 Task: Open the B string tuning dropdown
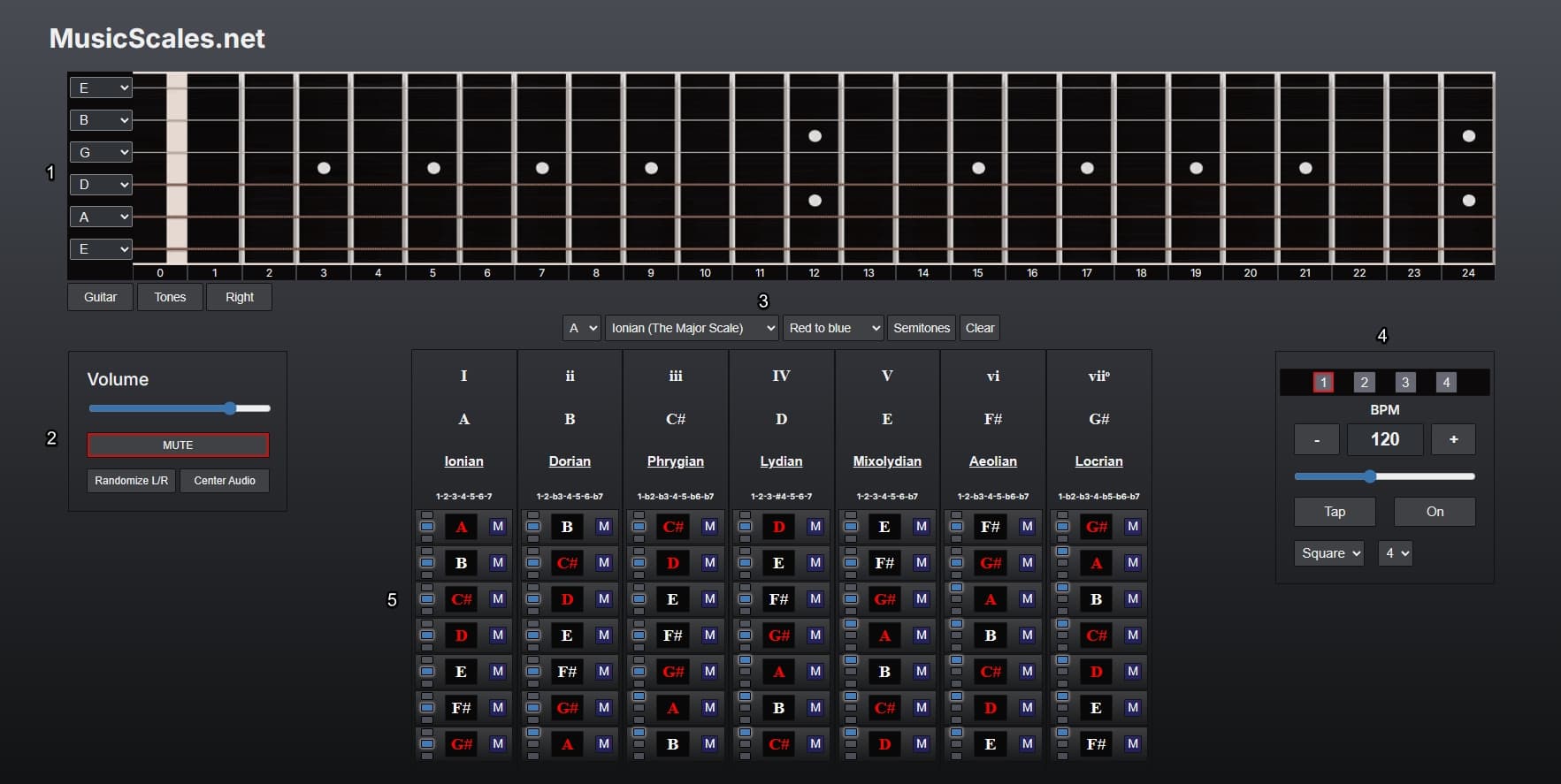click(101, 120)
